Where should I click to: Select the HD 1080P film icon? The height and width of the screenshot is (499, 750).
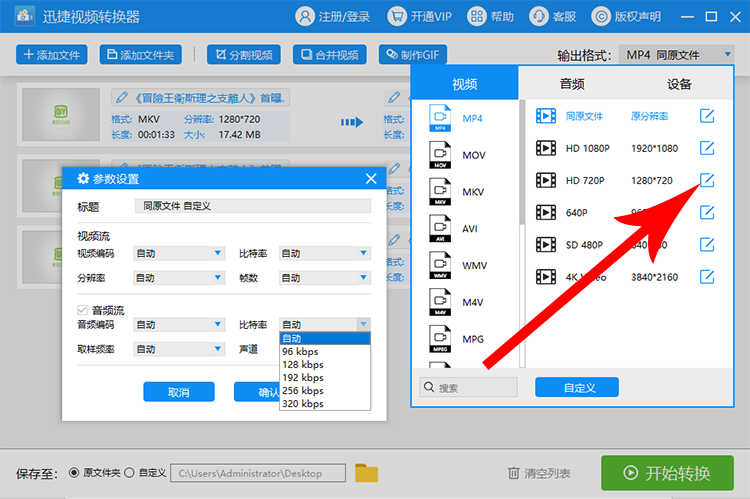[x=546, y=148]
